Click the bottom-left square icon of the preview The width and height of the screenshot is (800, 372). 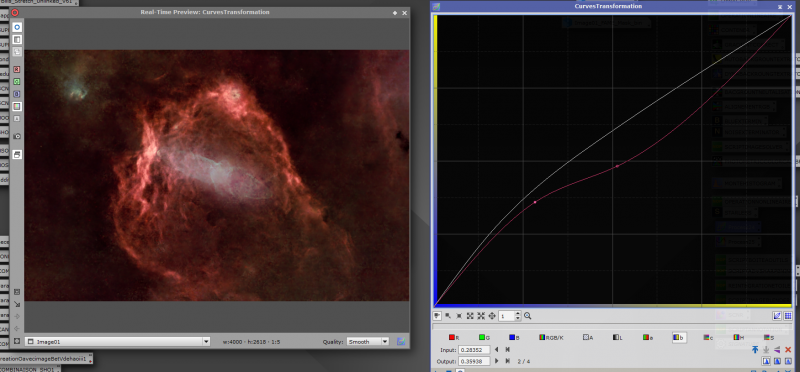tap(17, 341)
